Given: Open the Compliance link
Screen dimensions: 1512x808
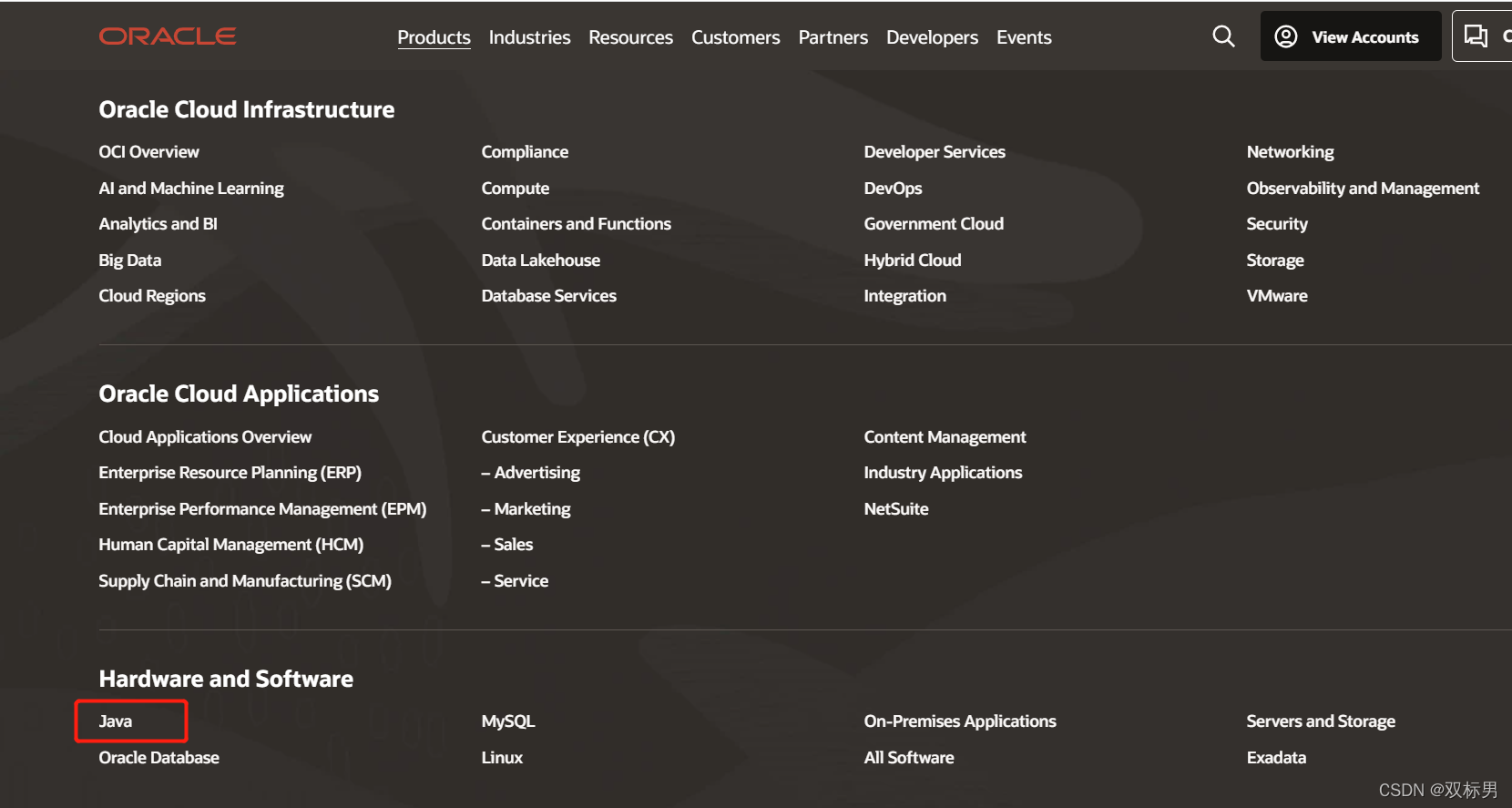Looking at the screenshot, I should 525,152.
